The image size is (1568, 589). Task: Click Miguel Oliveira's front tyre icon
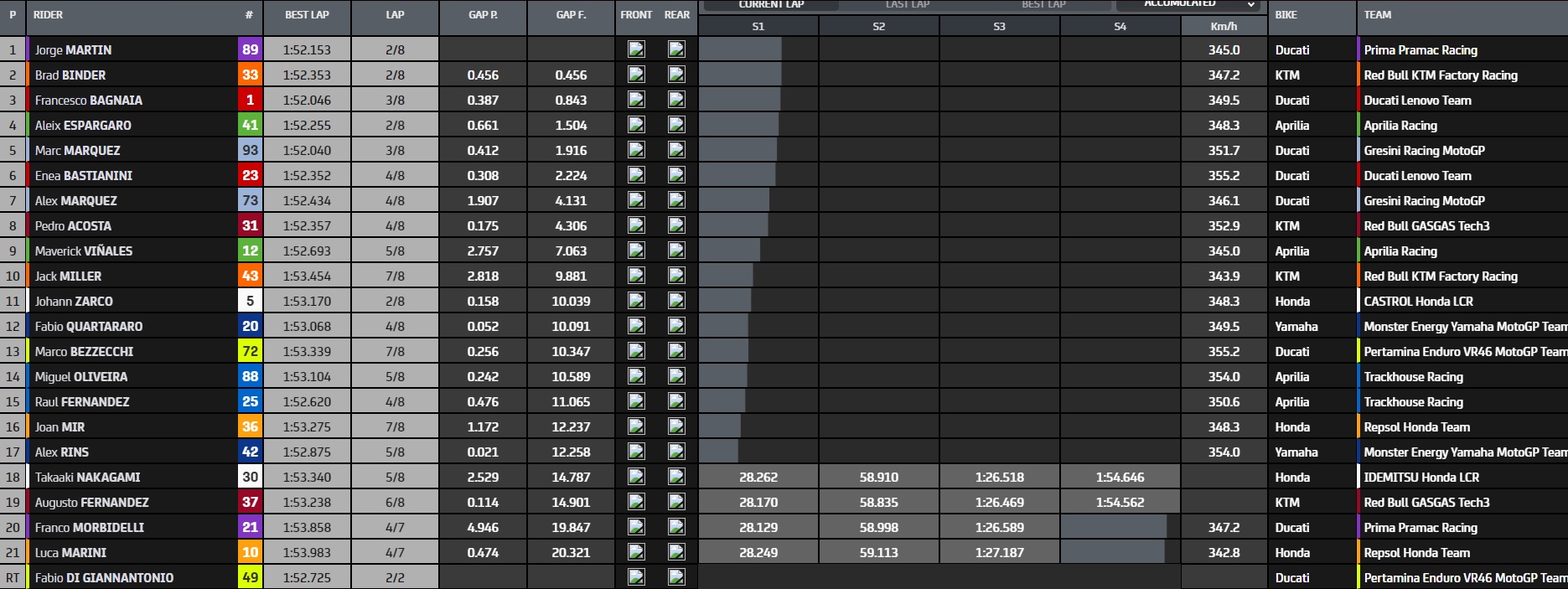(636, 376)
